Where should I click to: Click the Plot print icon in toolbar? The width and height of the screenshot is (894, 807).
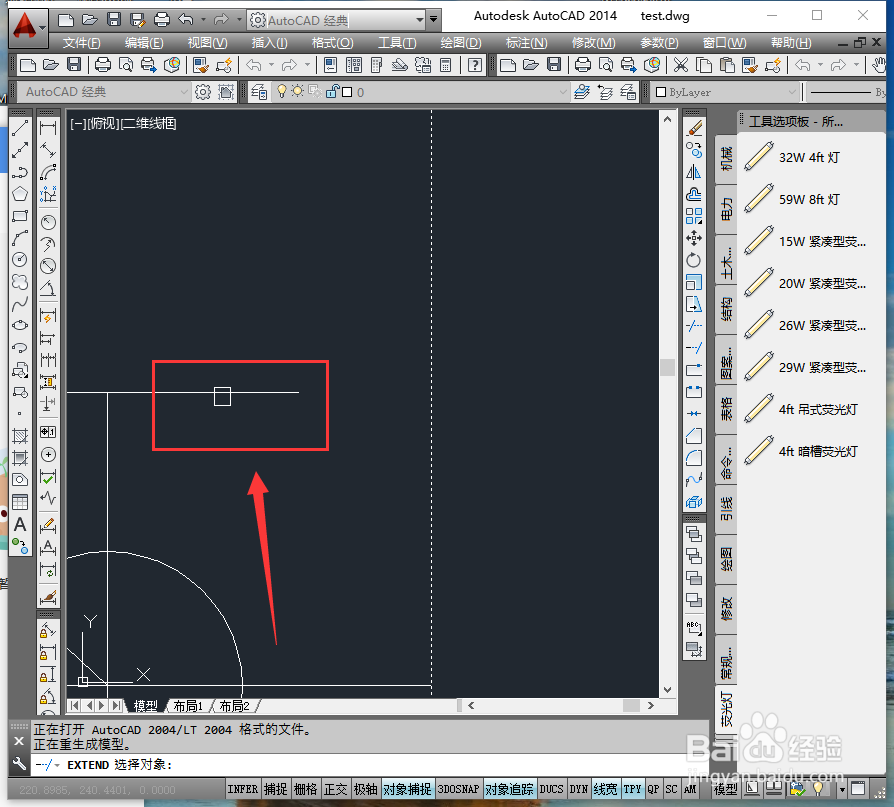(103, 65)
